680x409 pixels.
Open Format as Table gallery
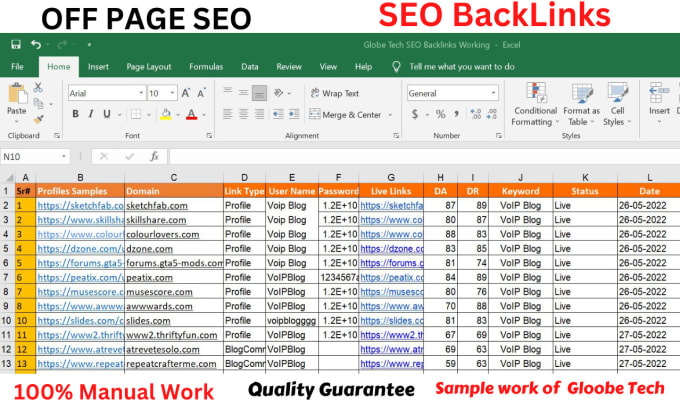coord(581,105)
